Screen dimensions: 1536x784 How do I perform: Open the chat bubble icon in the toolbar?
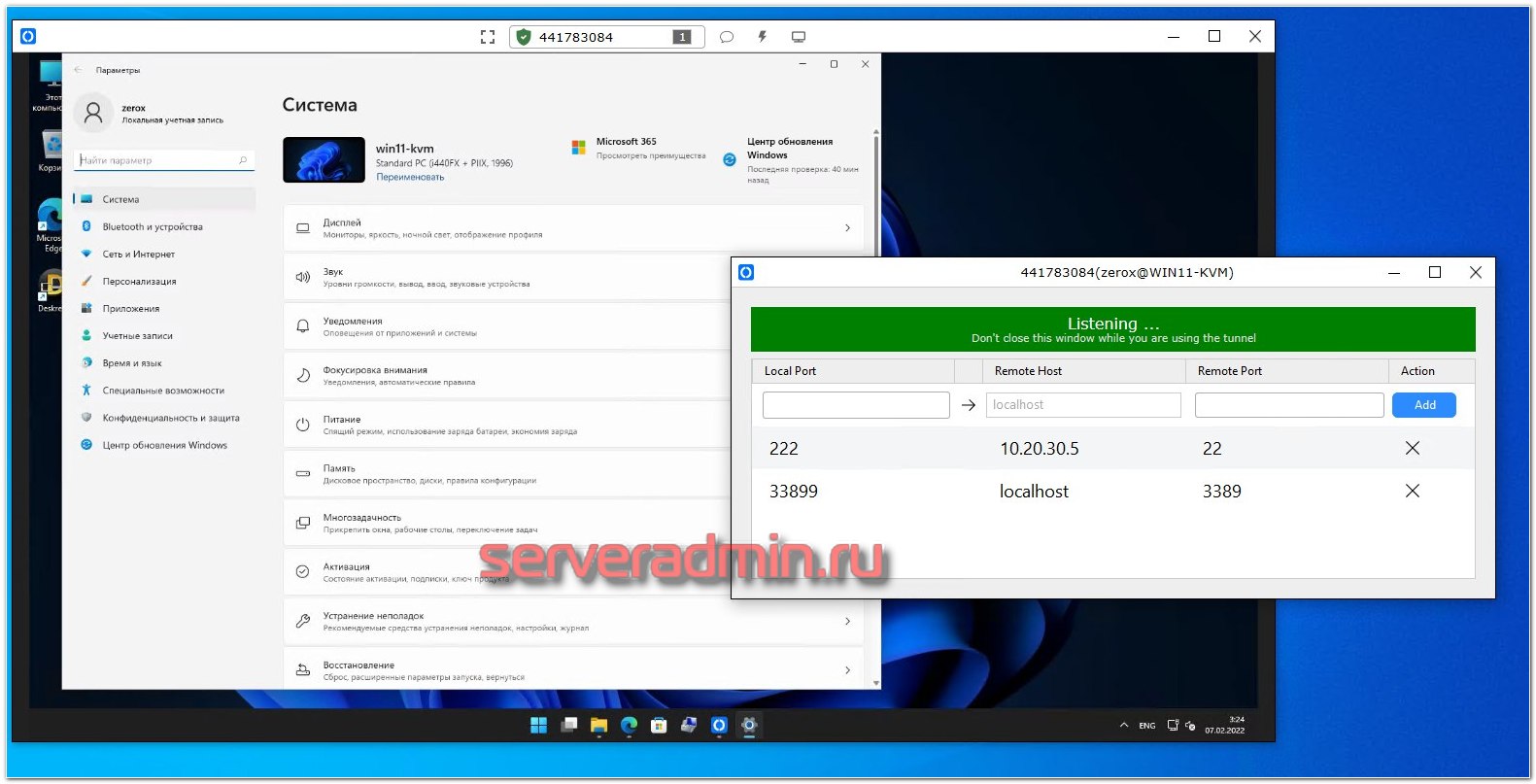click(726, 37)
